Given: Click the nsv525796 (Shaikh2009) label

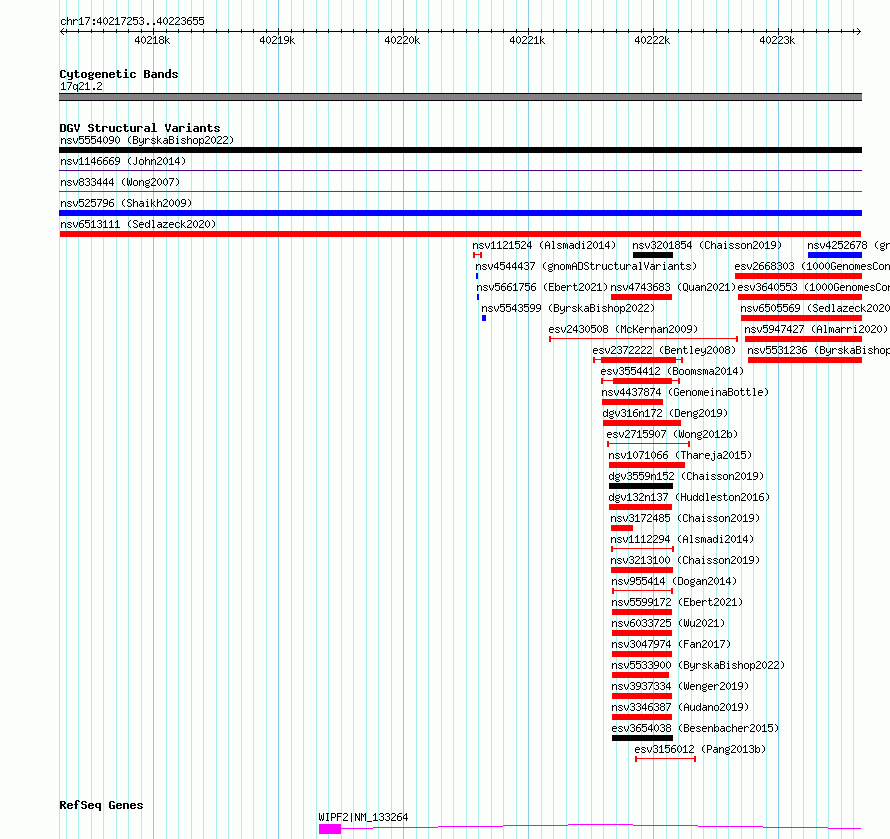Looking at the screenshot, I should (126, 203).
